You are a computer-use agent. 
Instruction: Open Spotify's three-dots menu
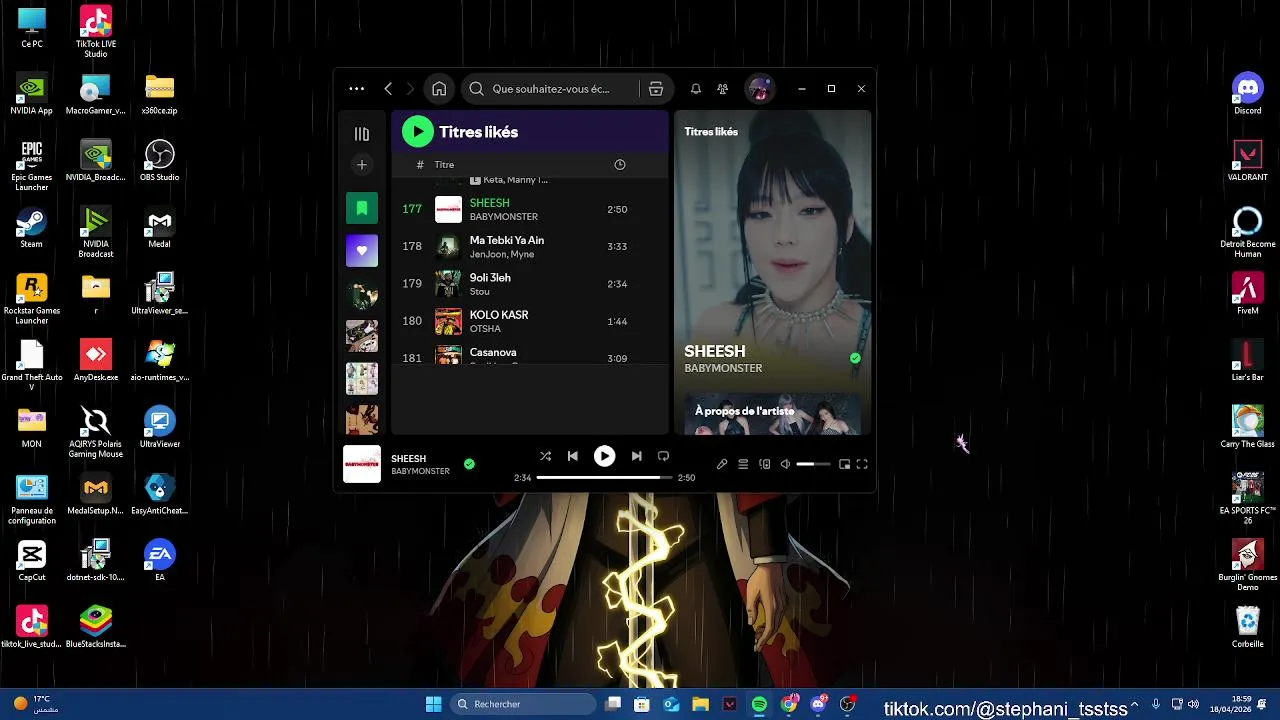pos(357,89)
